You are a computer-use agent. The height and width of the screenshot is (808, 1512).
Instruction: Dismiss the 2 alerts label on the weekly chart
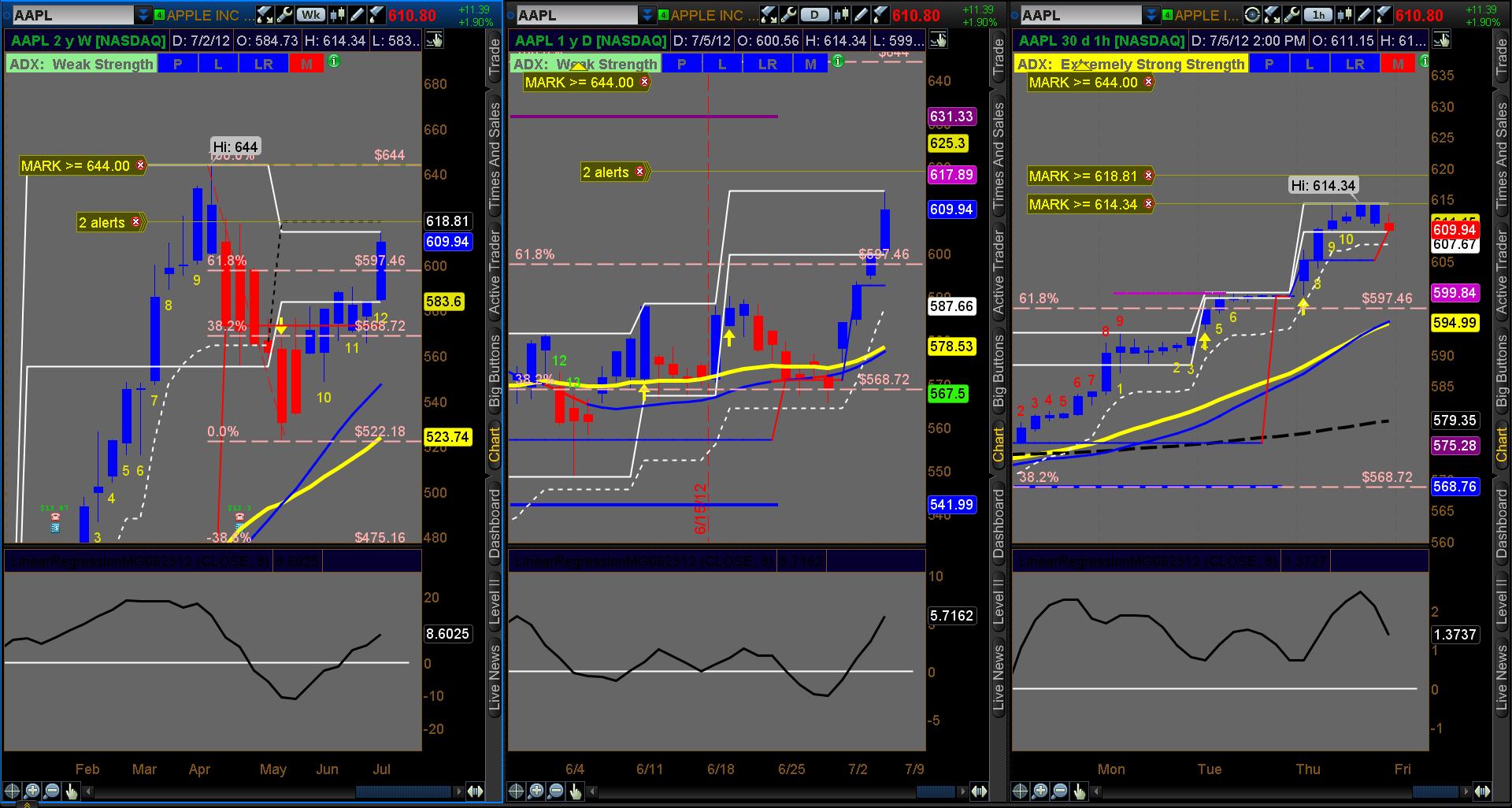(x=135, y=222)
